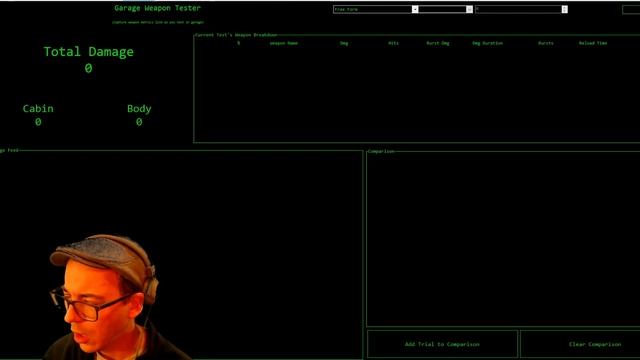The image size is (640, 360).
Task: Click the Hits column header
Action: (393, 43)
